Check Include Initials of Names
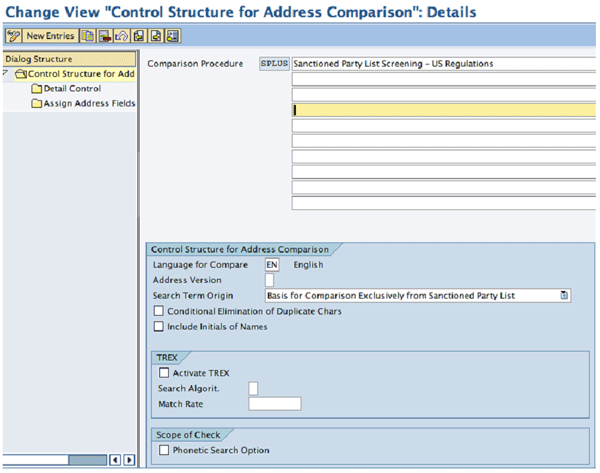Screen dimensions: 600x473 coord(158,327)
